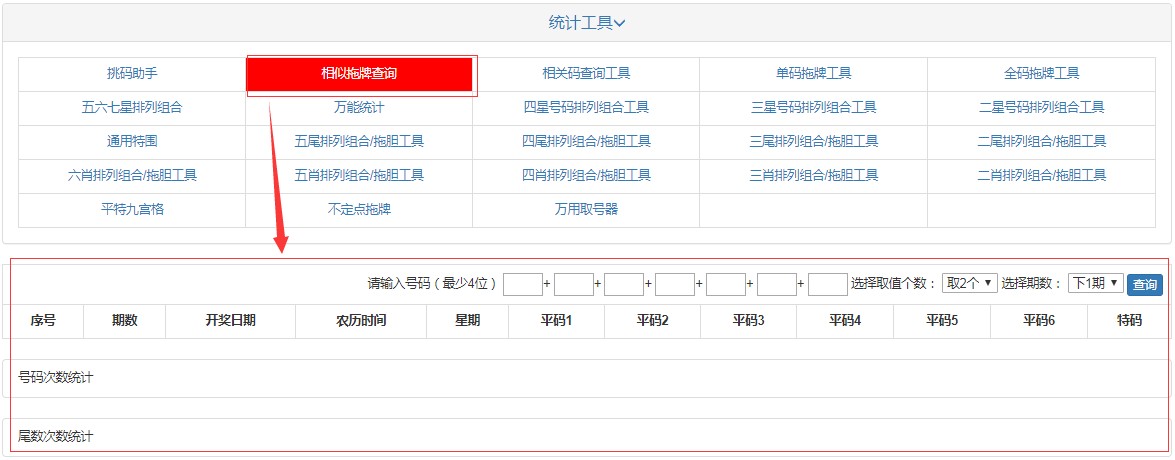Click the 平码1 column header
This screenshot has width=1175, height=460.
click(x=556, y=321)
